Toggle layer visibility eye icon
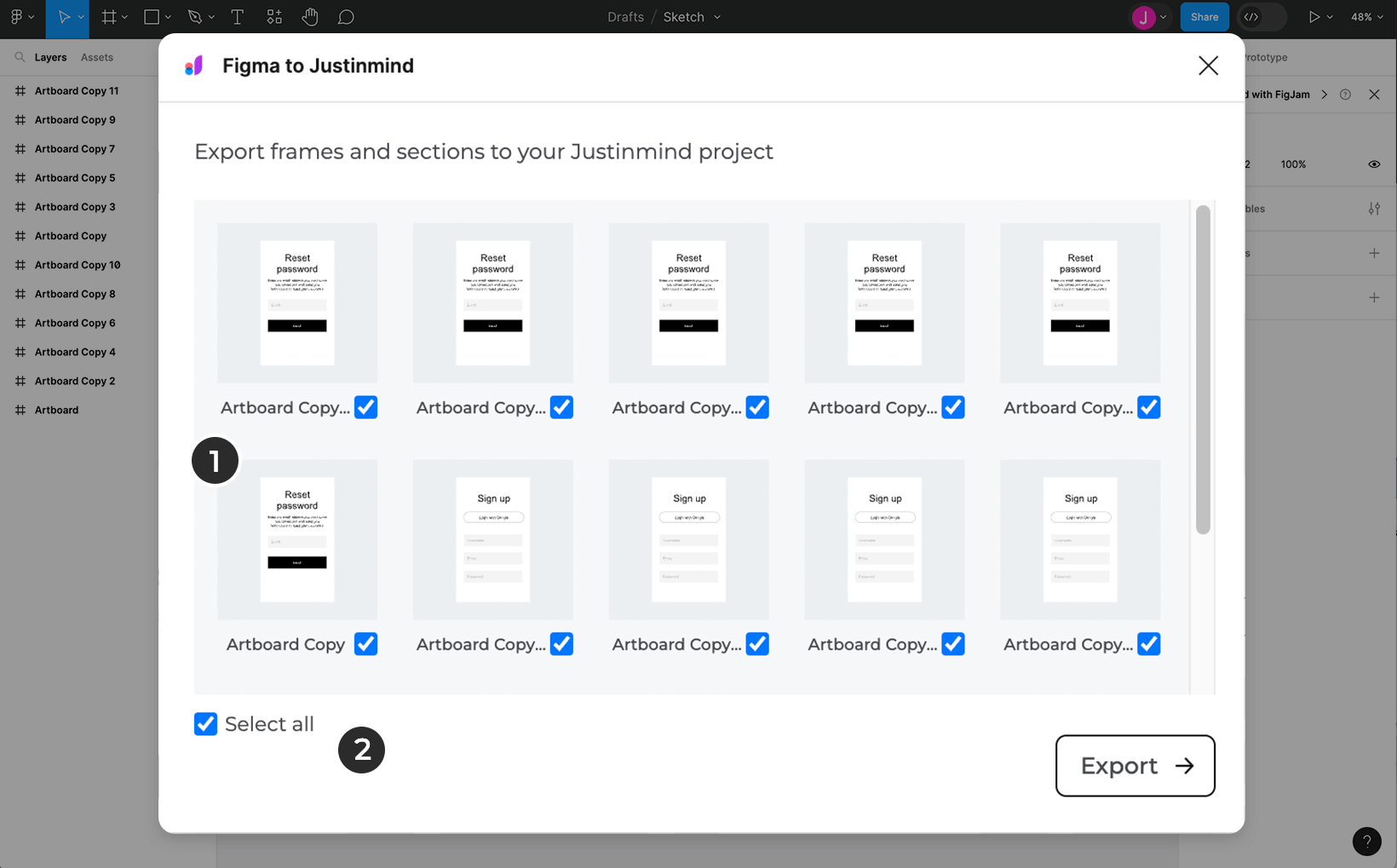Viewport: 1397px width, 868px height. tap(1374, 164)
